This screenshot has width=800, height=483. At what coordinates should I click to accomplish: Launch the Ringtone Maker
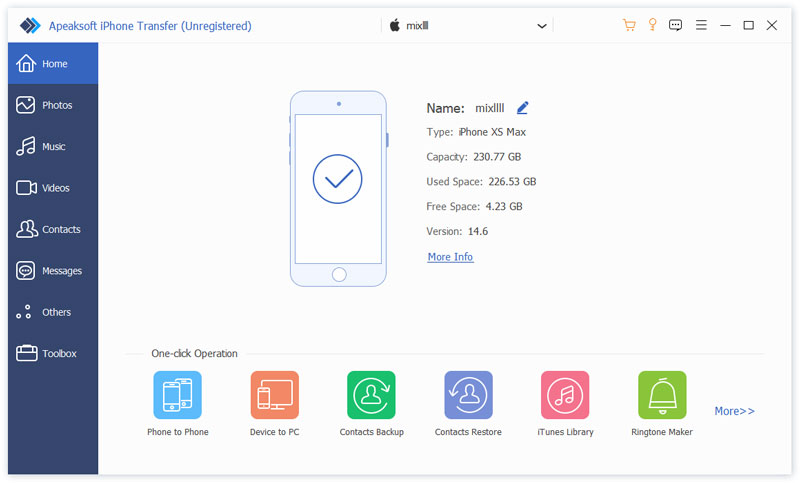[662, 395]
